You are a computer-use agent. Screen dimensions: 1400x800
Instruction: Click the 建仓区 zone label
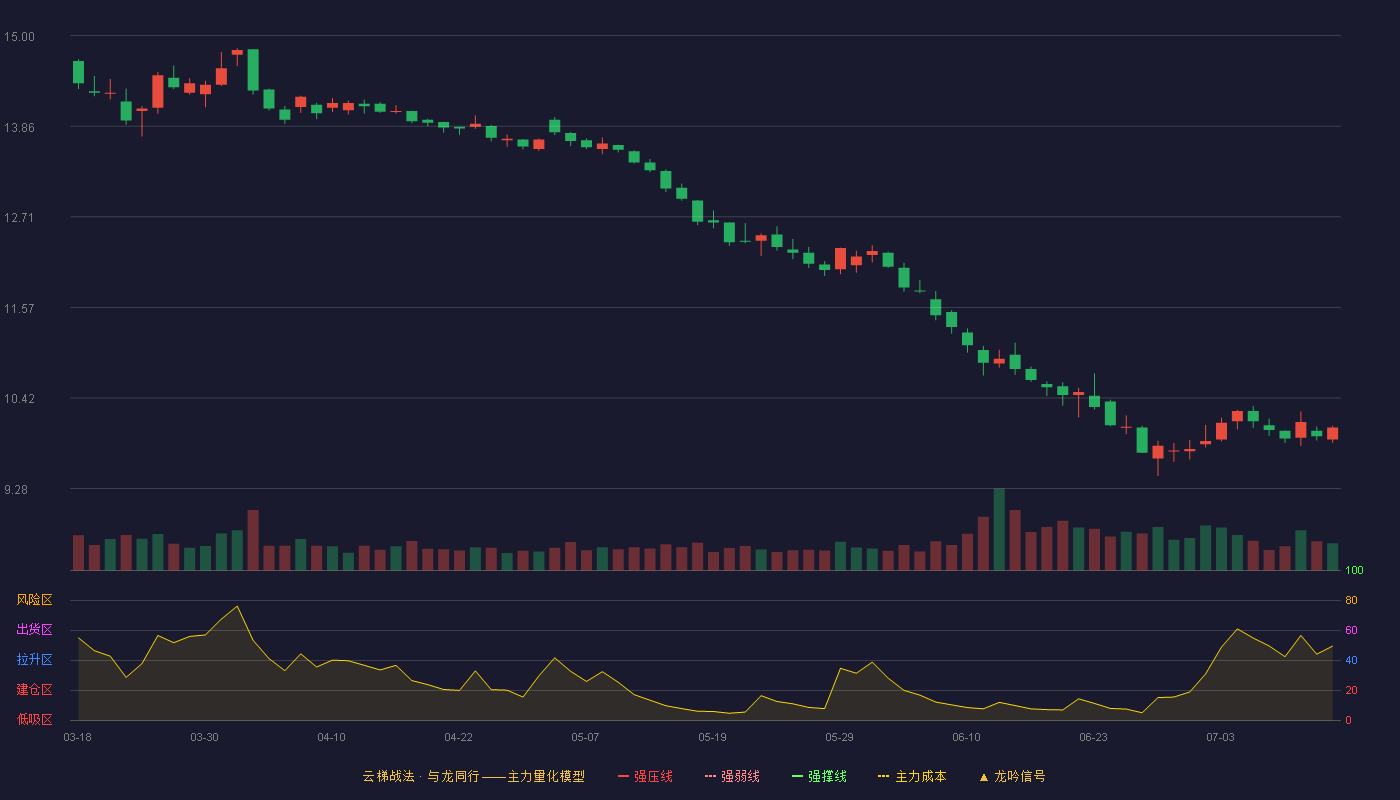[x=34, y=690]
